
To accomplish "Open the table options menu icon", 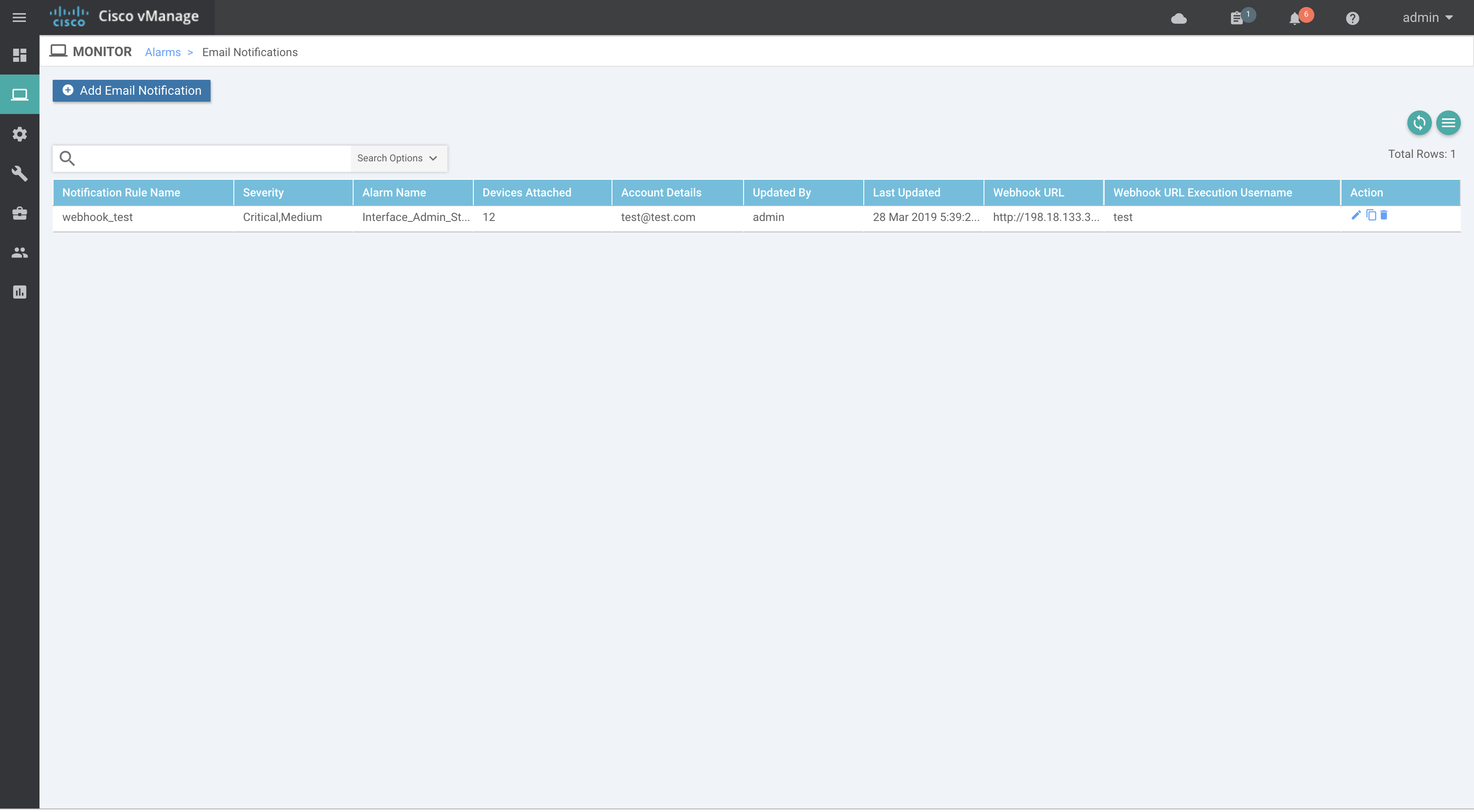I will click(x=1448, y=122).
